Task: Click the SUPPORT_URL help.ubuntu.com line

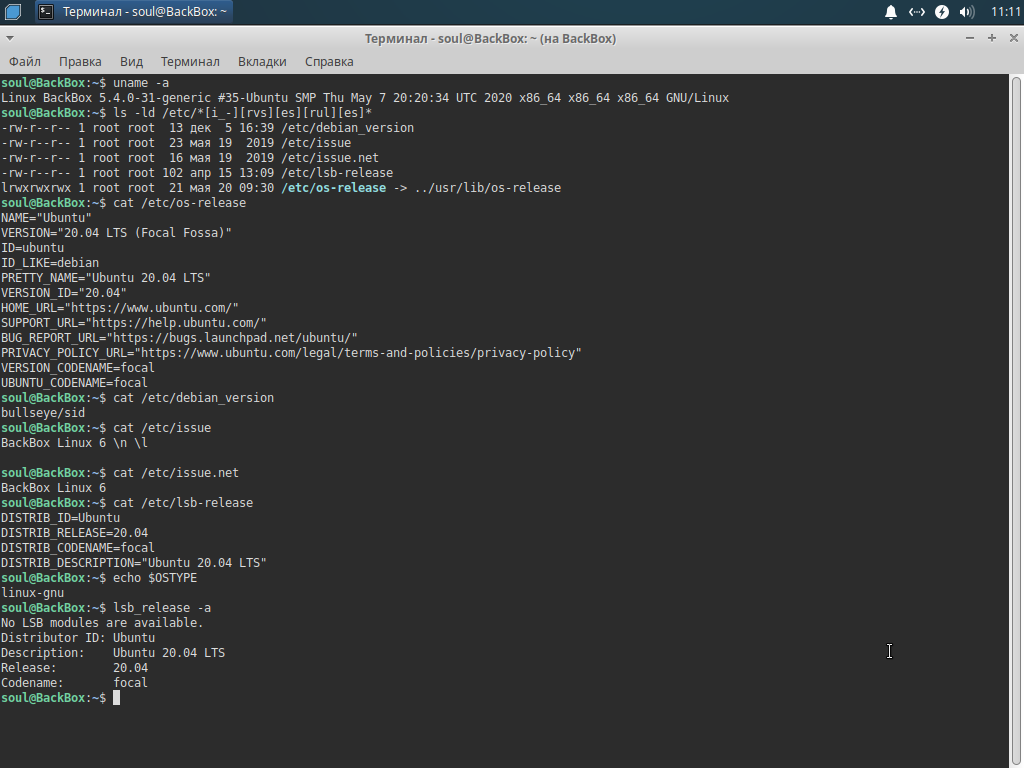Action: [x=134, y=323]
